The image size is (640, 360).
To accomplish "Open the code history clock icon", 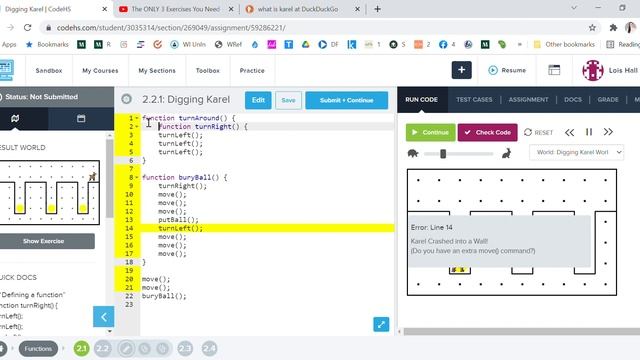I will pyautogui.click(x=127, y=99).
